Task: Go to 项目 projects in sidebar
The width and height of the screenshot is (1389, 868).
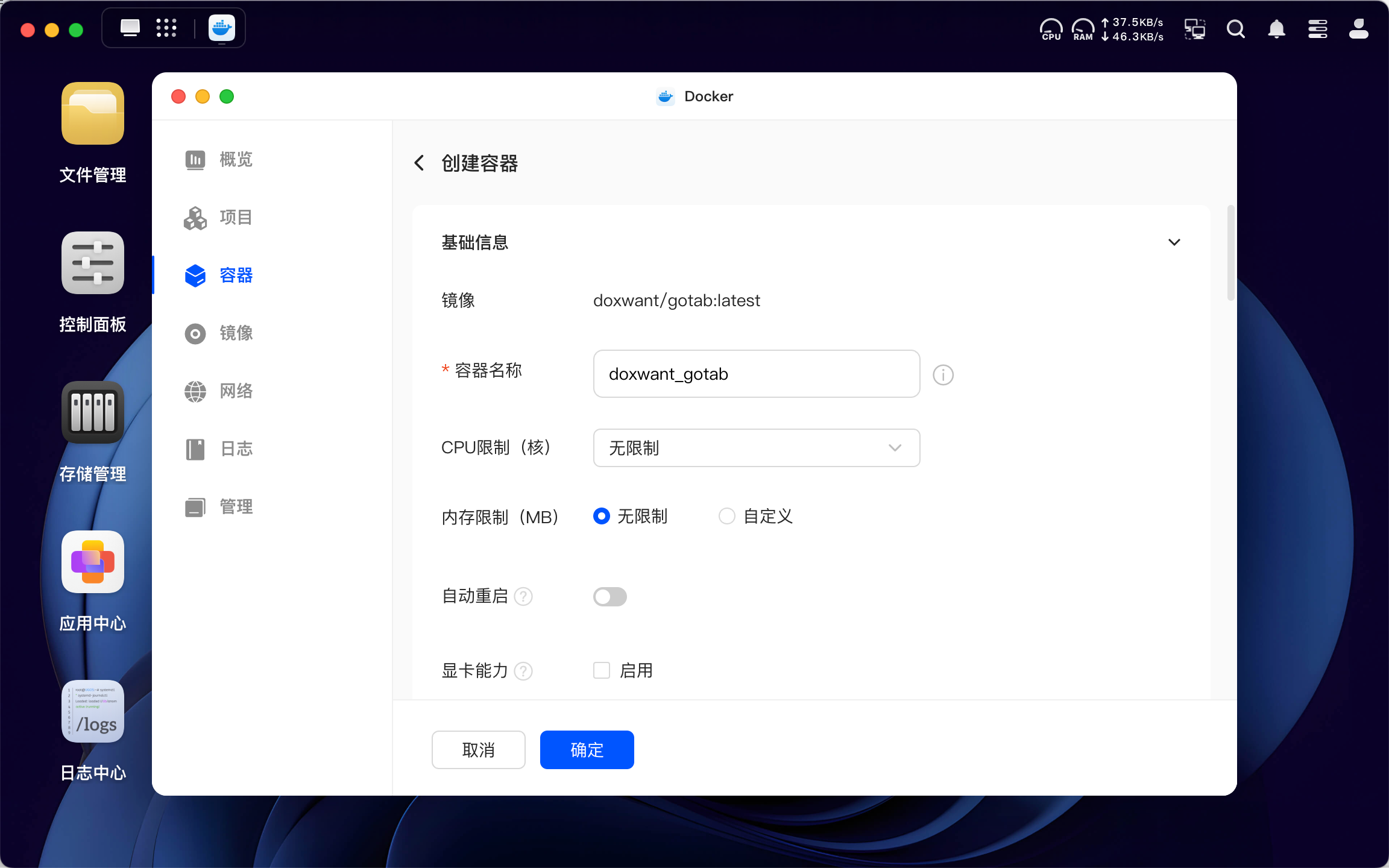Action: 218,218
